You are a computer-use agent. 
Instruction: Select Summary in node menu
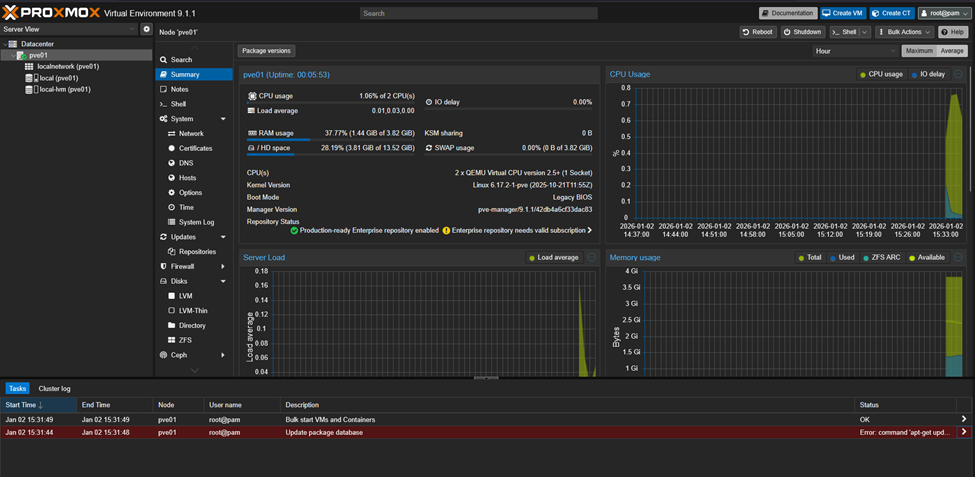194,75
